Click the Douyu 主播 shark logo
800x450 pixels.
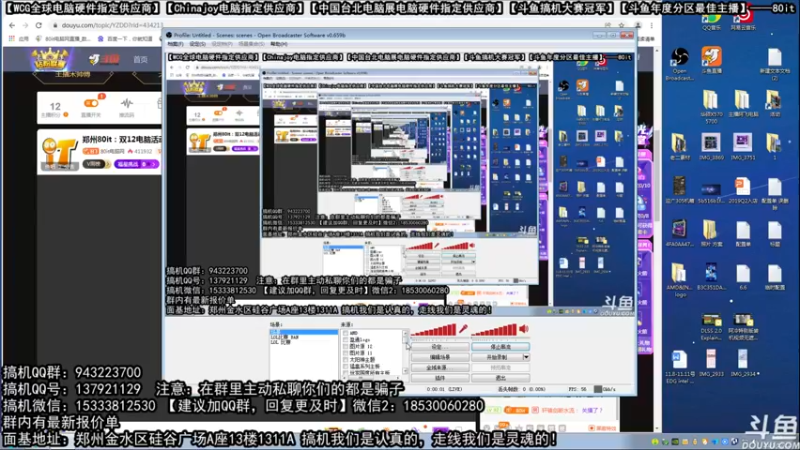[x=104, y=59]
